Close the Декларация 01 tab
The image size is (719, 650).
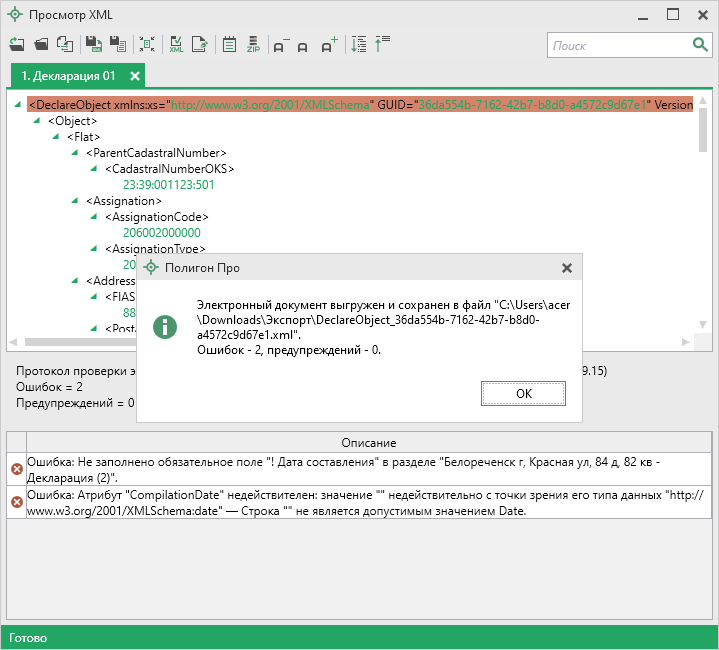click(x=135, y=76)
